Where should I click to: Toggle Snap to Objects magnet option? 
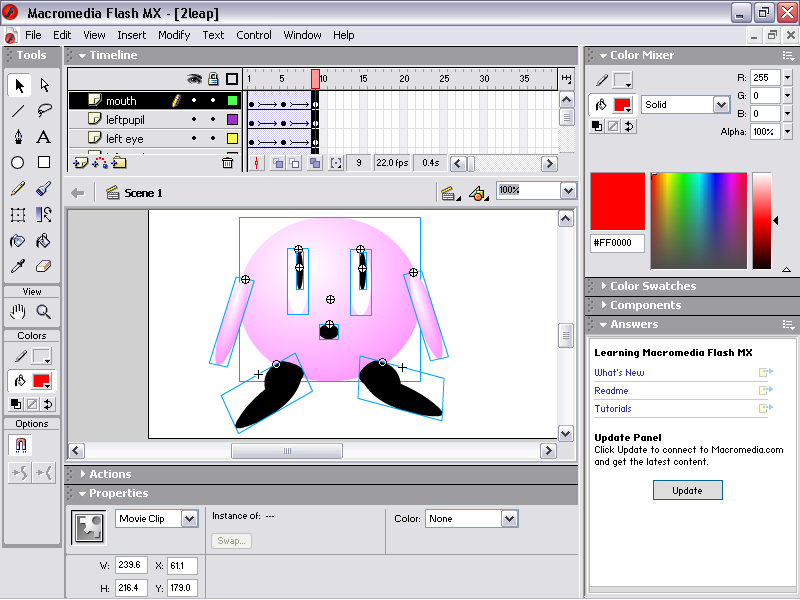point(18,445)
